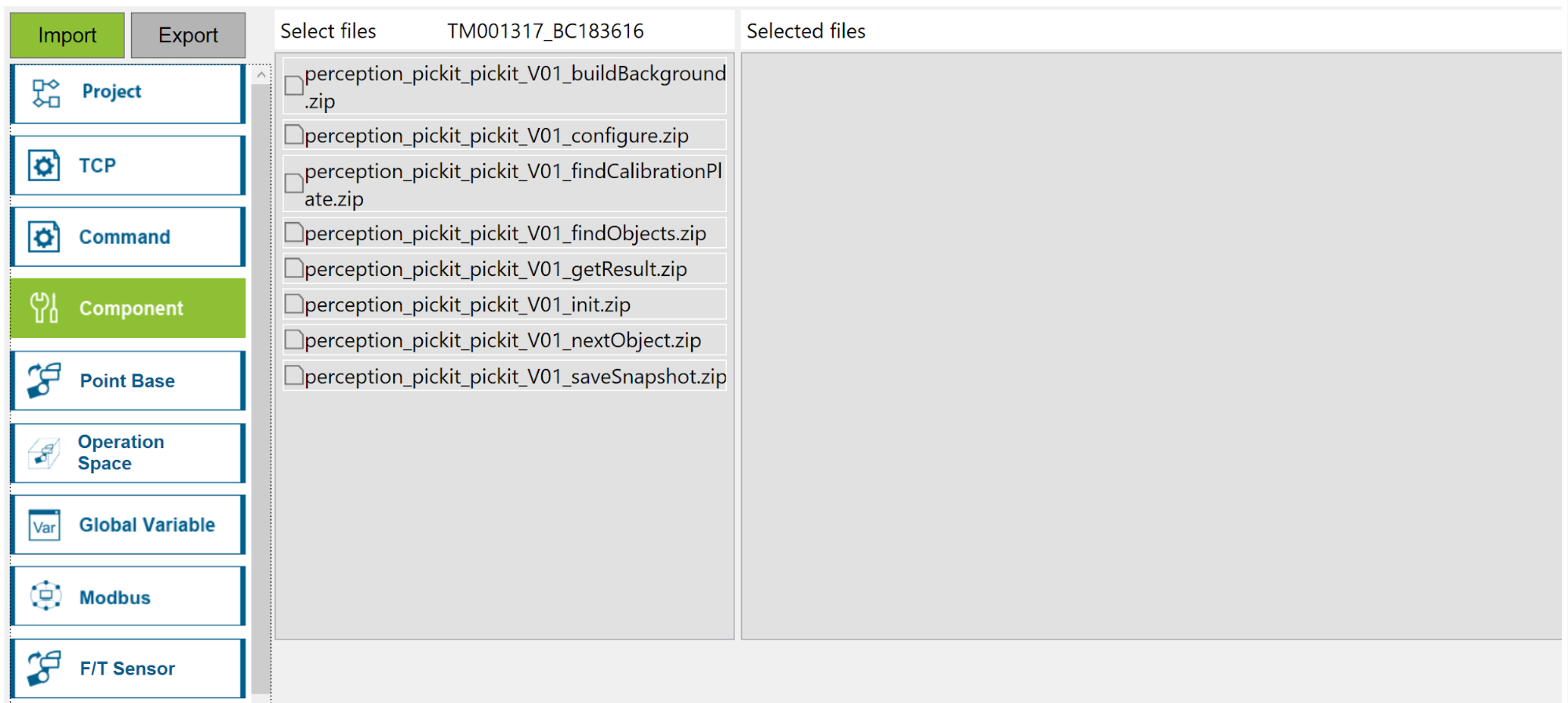Open the F/T Sensor icon
The height and width of the screenshot is (703, 1568).
(44, 668)
